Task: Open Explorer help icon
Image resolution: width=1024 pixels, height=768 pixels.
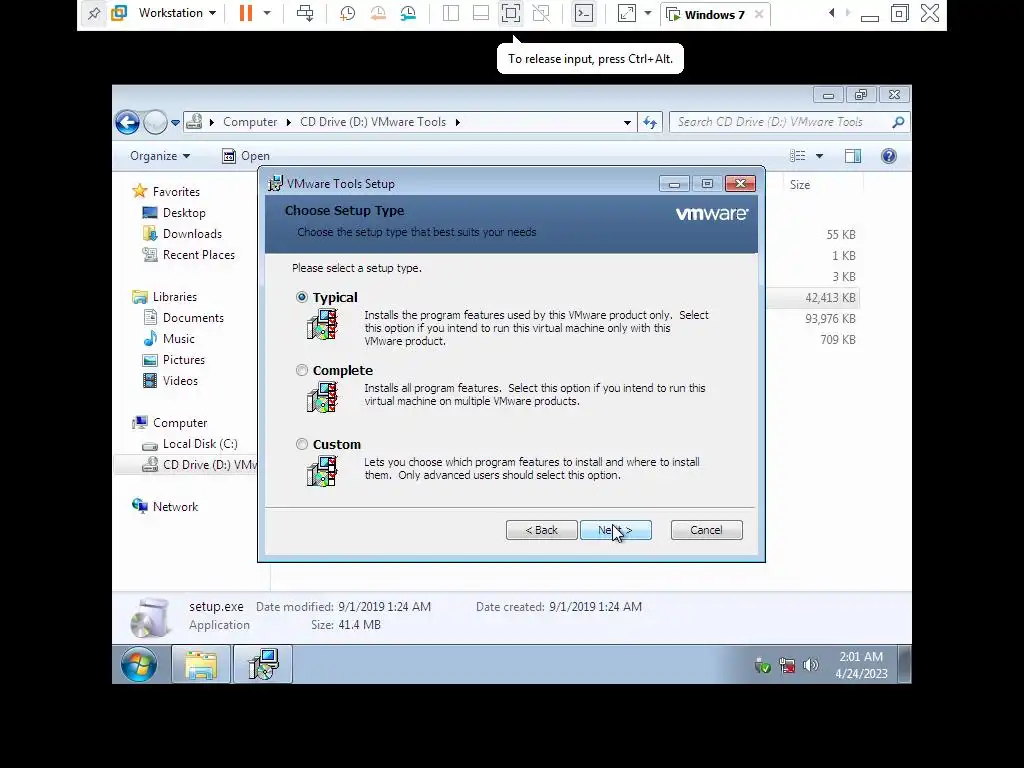Action: (889, 156)
